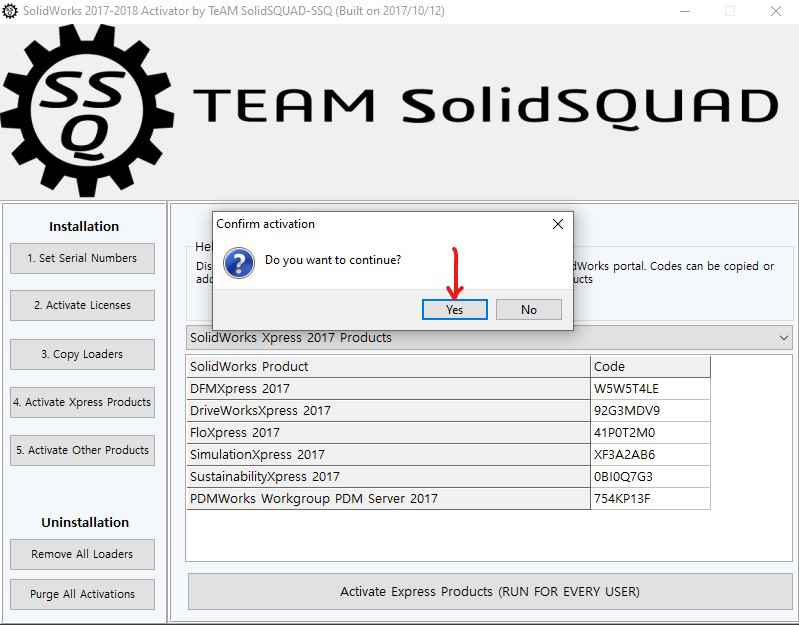The image size is (799, 625).
Task: Click the gear app icon in title bar
Action: [10, 11]
